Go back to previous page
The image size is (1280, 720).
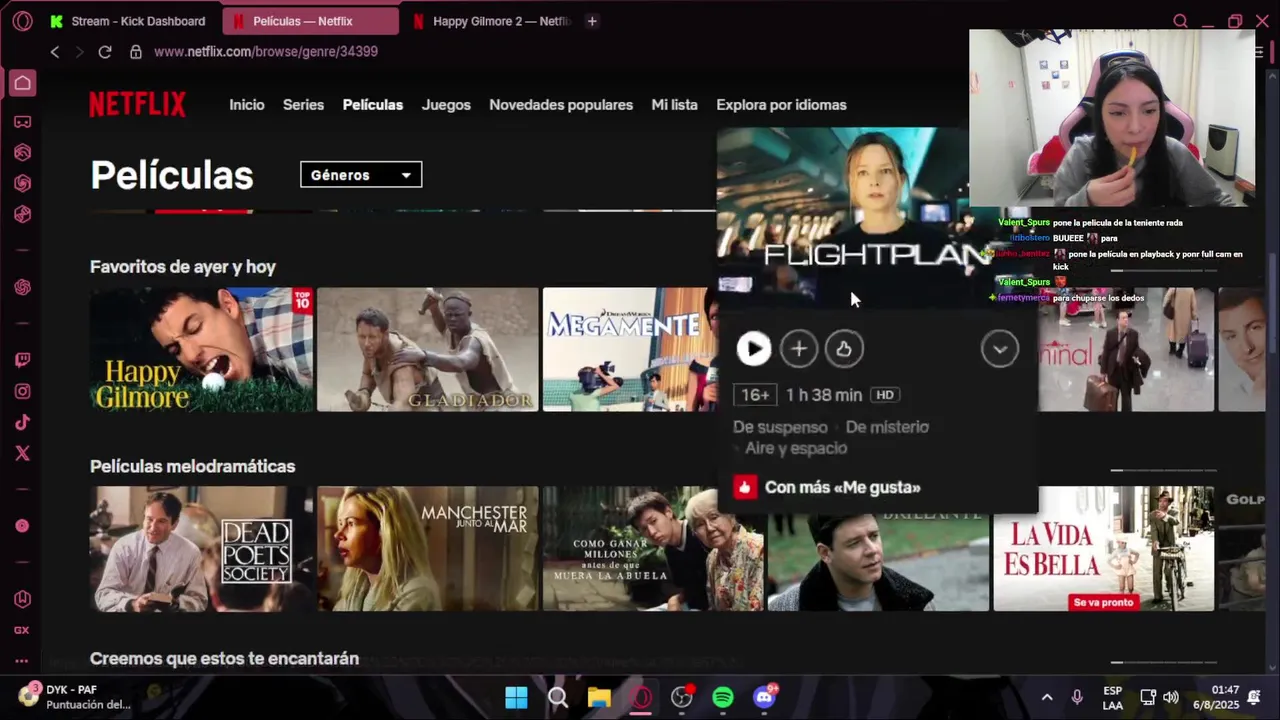55,51
